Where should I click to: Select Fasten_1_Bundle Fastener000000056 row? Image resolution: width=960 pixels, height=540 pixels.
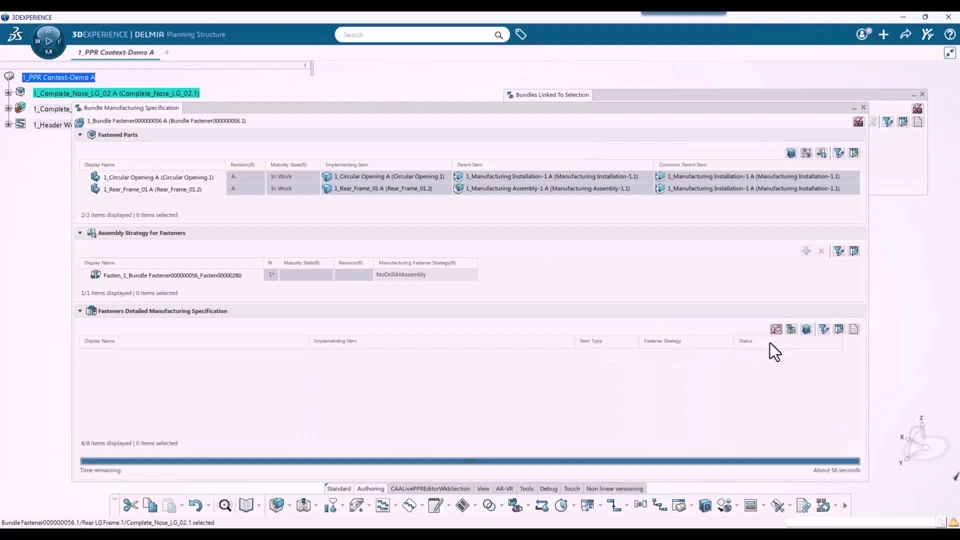tap(172, 276)
